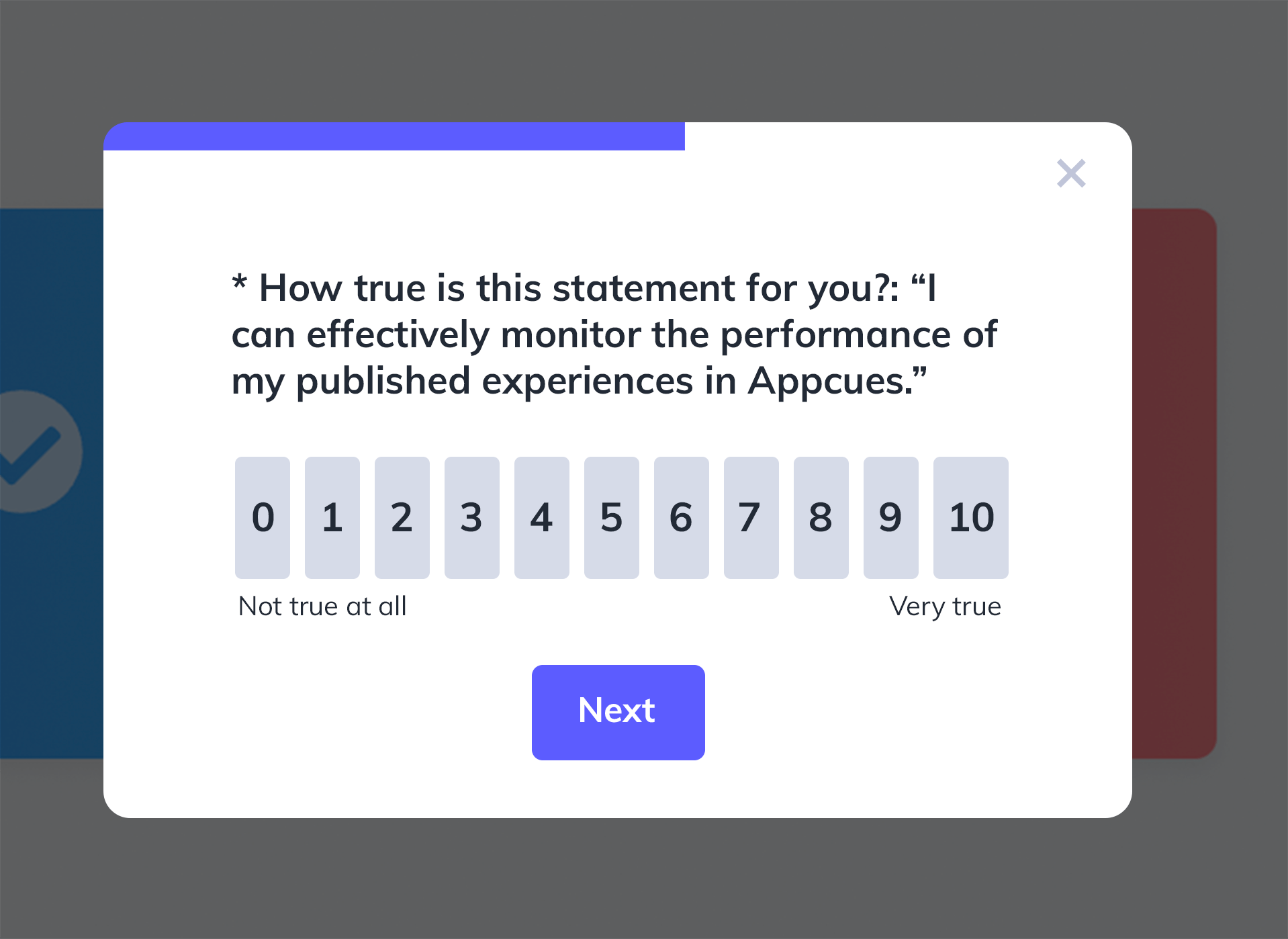1288x939 pixels.
Task: Close the survey modal with the X
Action: pos(1071,173)
